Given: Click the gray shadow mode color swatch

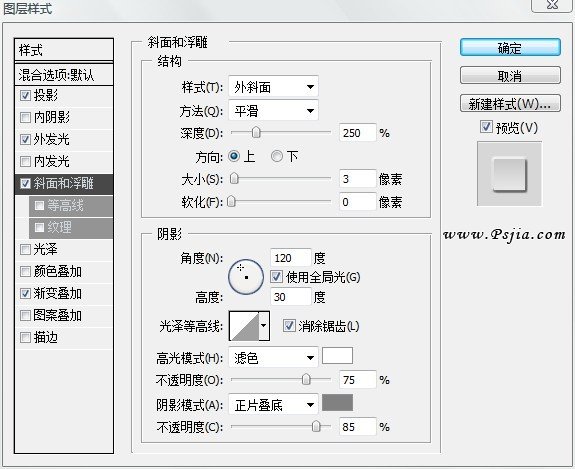Looking at the screenshot, I should pos(337,403).
